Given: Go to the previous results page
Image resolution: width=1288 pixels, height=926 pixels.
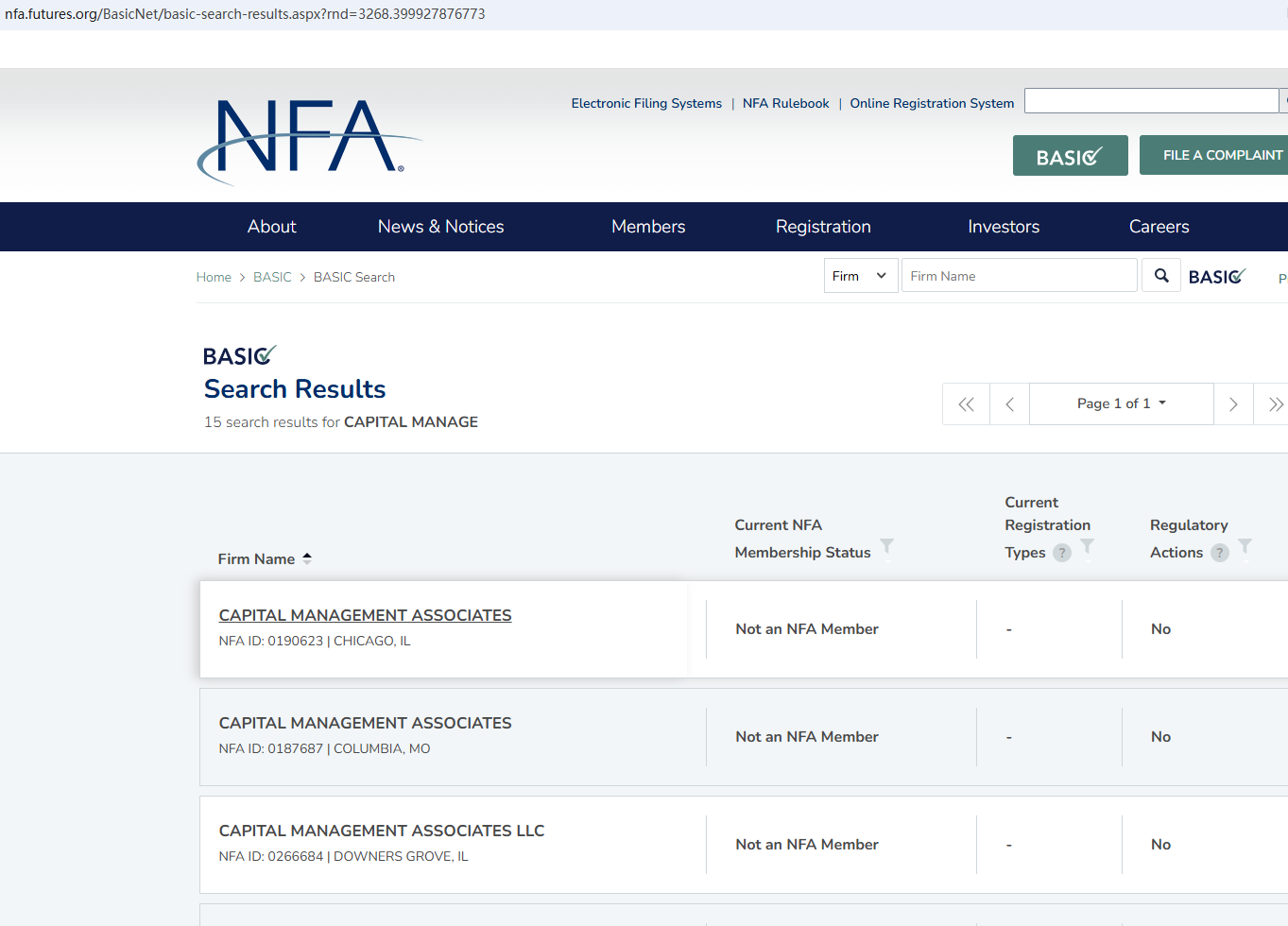Looking at the screenshot, I should (1009, 404).
